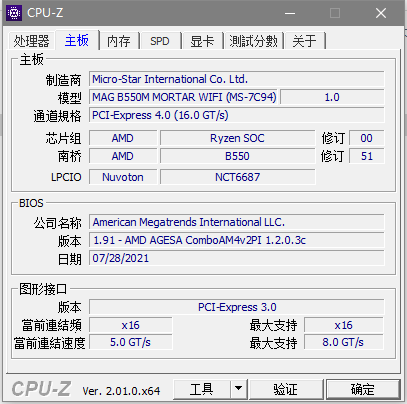Viewport: 407px width, 404px height.
Task: Go to the 測試分數 tab
Action: click(x=253, y=41)
